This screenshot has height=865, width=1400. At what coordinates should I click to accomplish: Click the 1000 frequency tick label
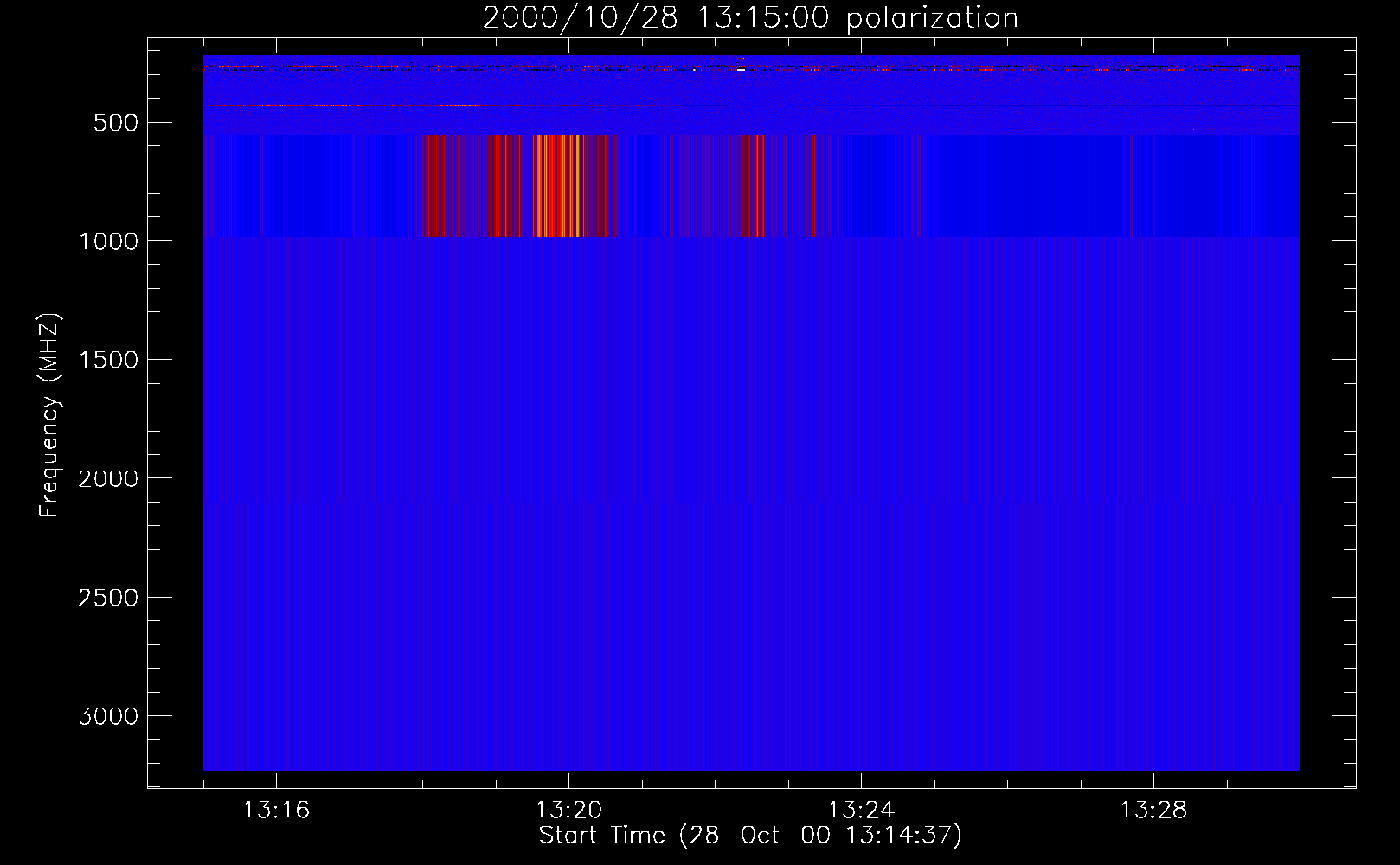108,241
